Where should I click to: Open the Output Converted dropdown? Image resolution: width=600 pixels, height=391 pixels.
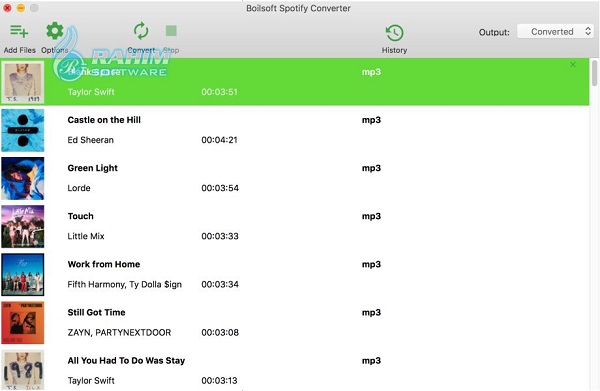point(555,31)
